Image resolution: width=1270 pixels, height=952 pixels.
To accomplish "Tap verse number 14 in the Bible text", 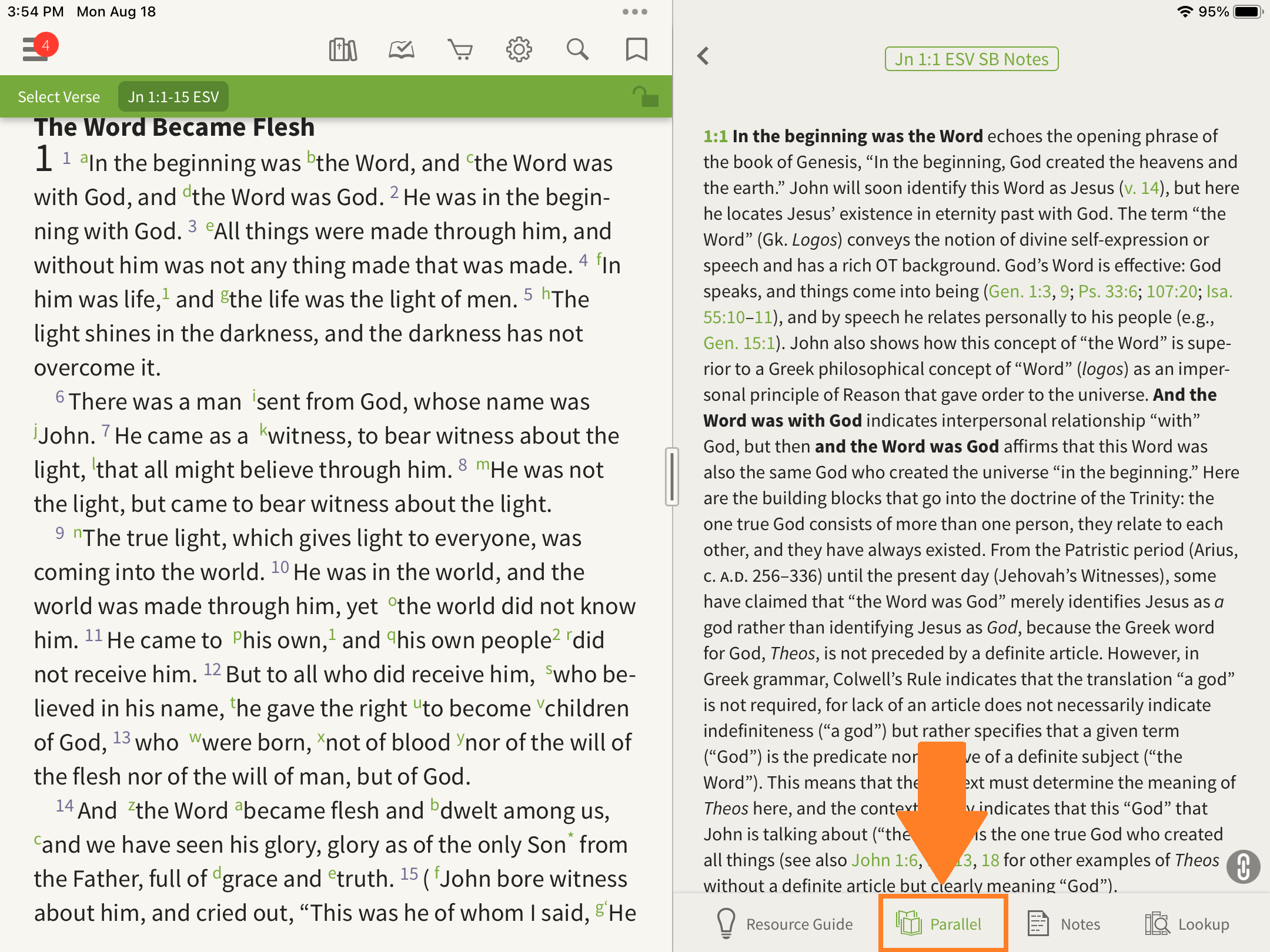I will [x=65, y=806].
